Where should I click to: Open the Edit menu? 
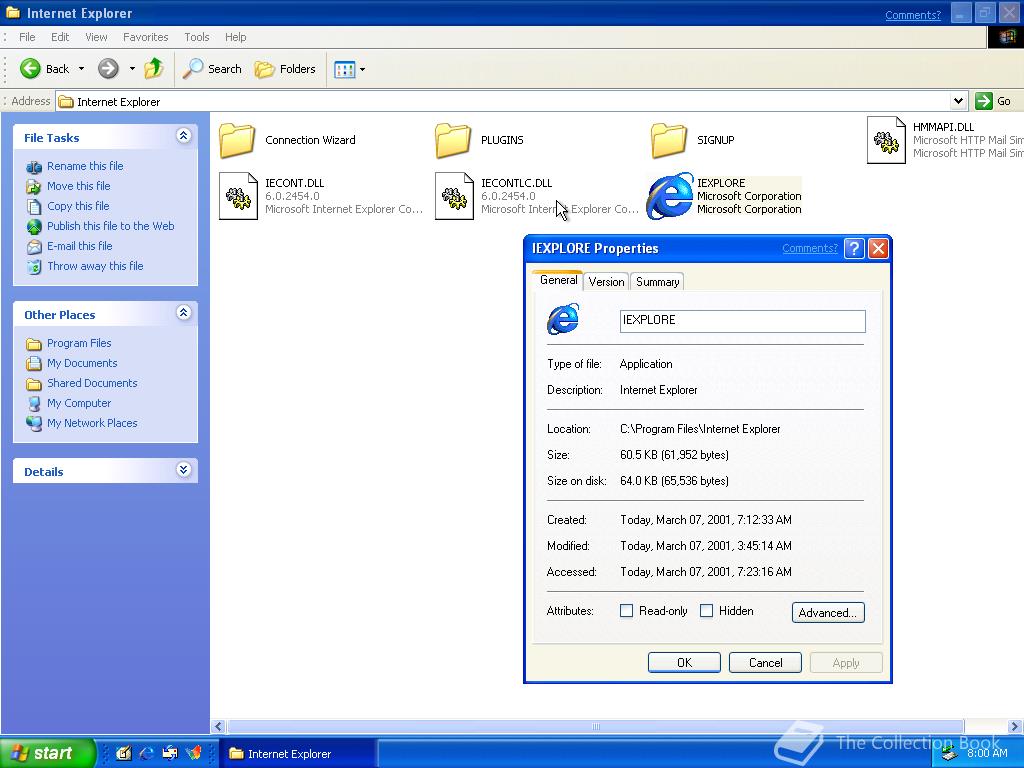[x=60, y=37]
